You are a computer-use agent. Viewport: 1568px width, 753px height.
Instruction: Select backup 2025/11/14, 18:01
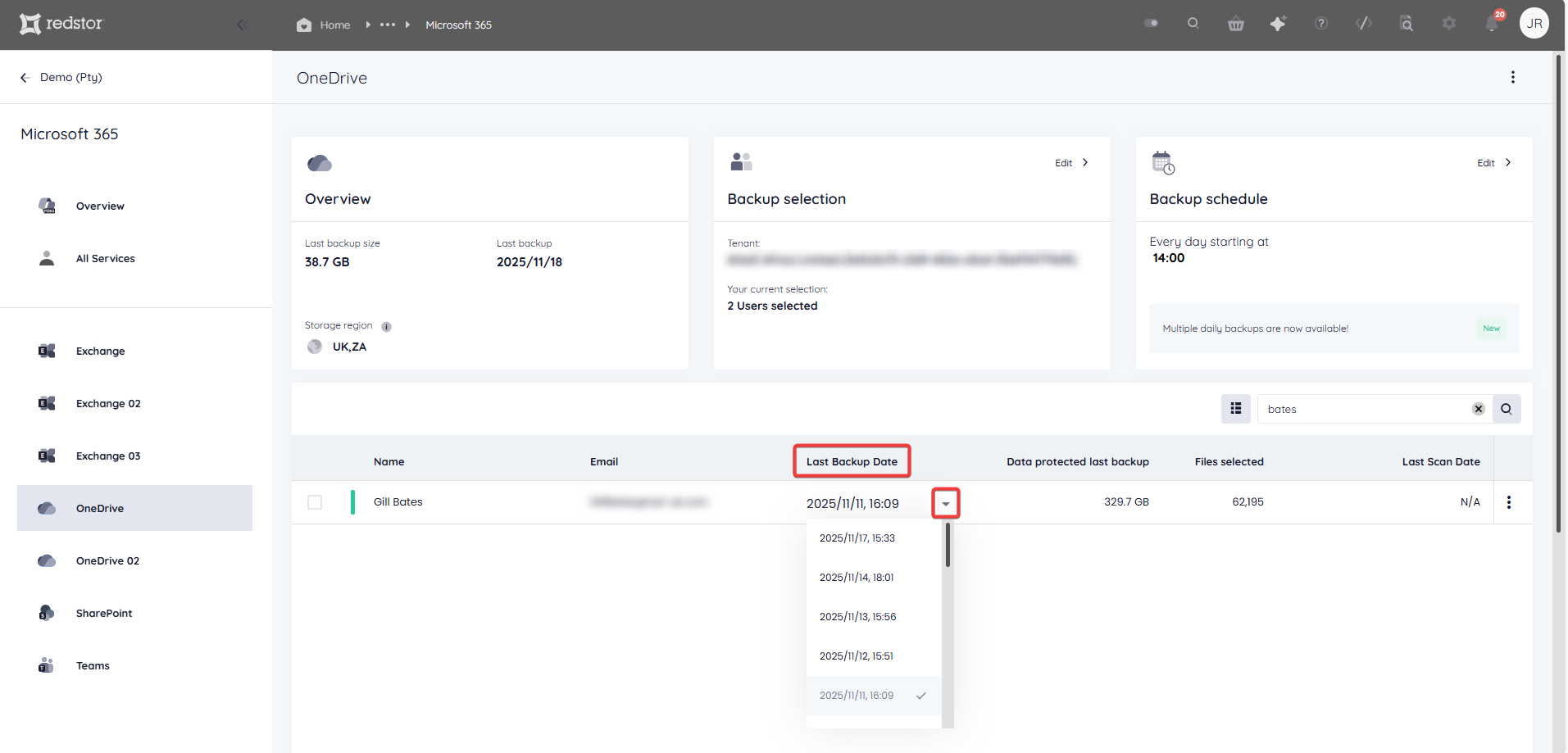click(x=874, y=578)
